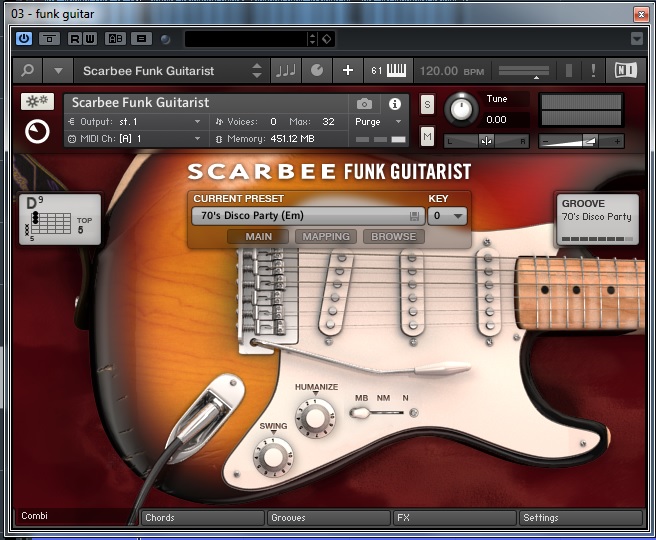
Task: Solo the instrument with the S button
Action: (428, 105)
